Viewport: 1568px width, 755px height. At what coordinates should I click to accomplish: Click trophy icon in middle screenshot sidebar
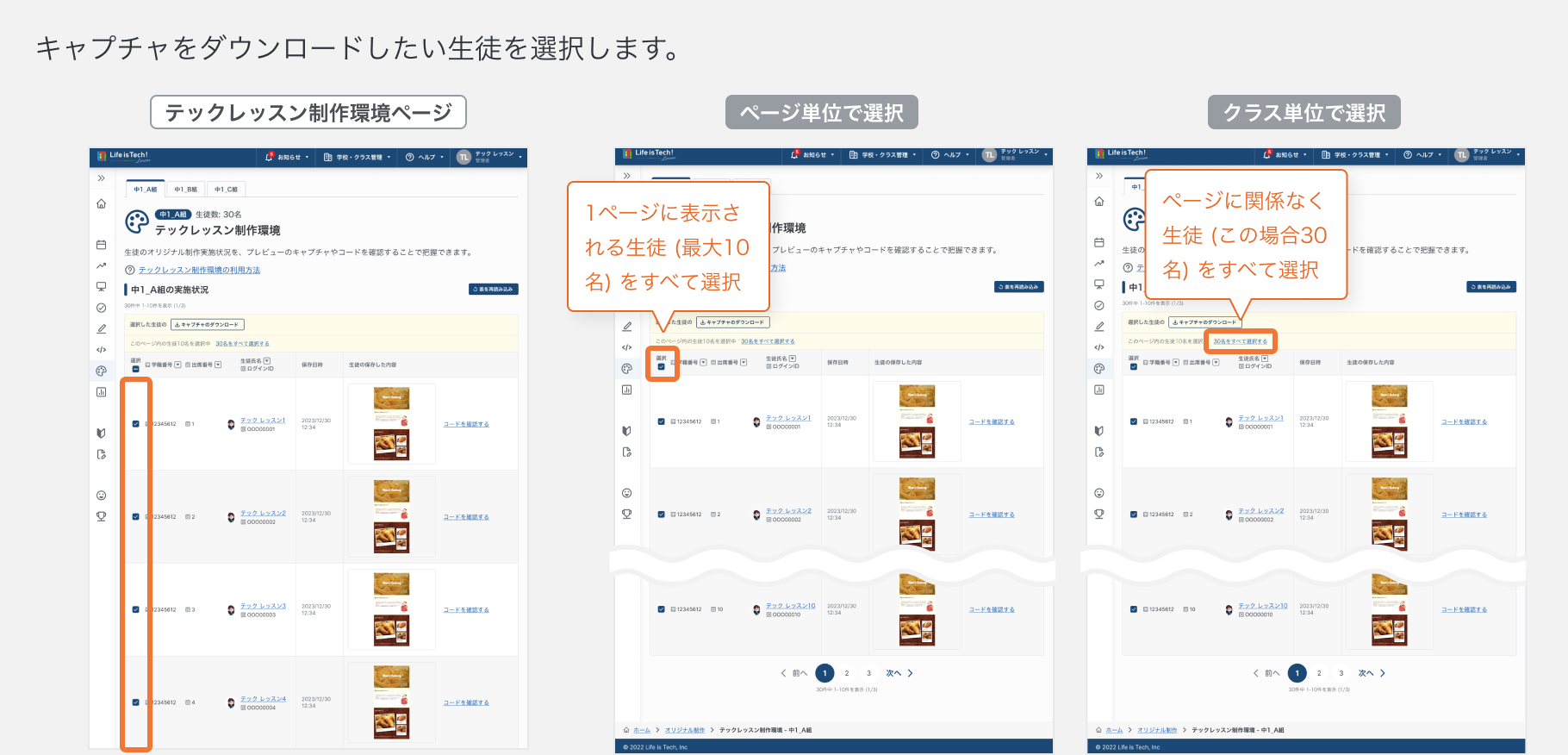pyautogui.click(x=626, y=514)
